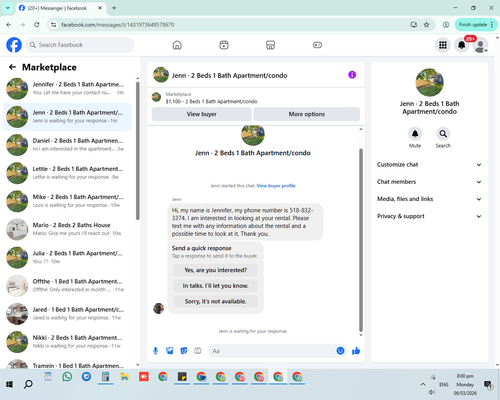Image resolution: width=500 pixels, height=400 pixels.
Task: Click the chat list scrollbar
Action: (x=138, y=151)
